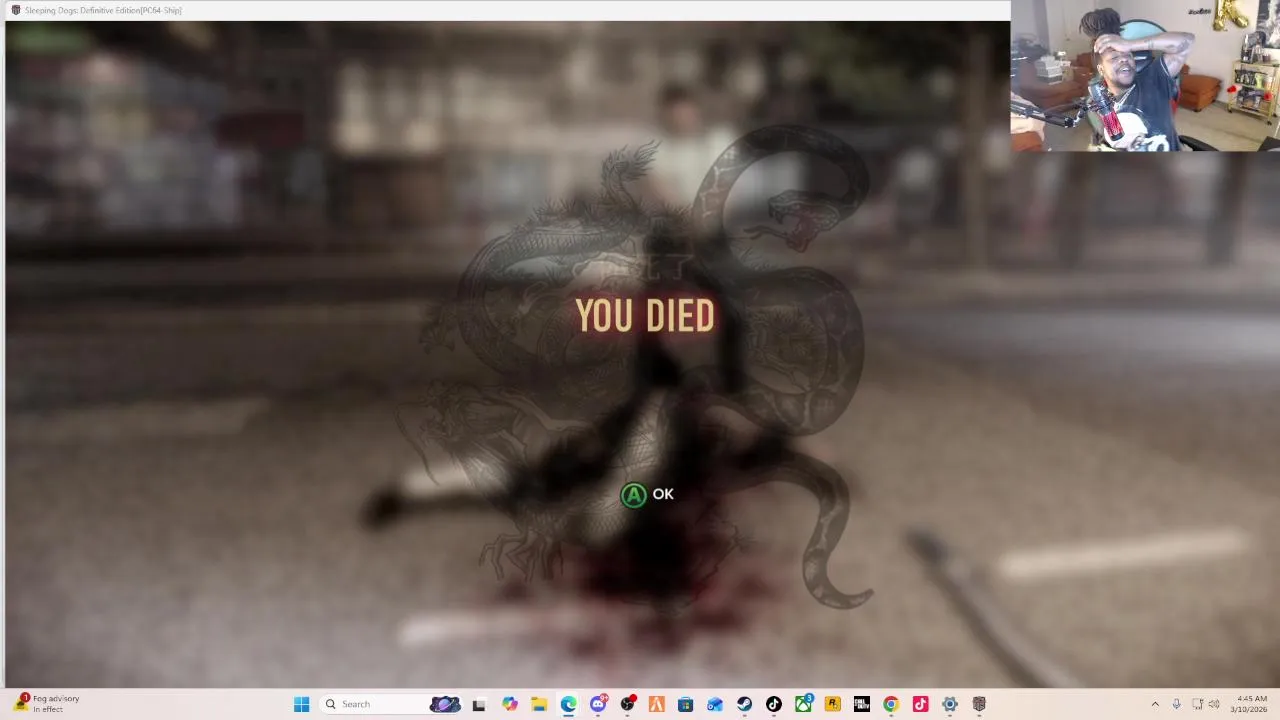Image resolution: width=1280 pixels, height=720 pixels.
Task: Open the black TikTok taskbar icon
Action: click(x=773, y=704)
